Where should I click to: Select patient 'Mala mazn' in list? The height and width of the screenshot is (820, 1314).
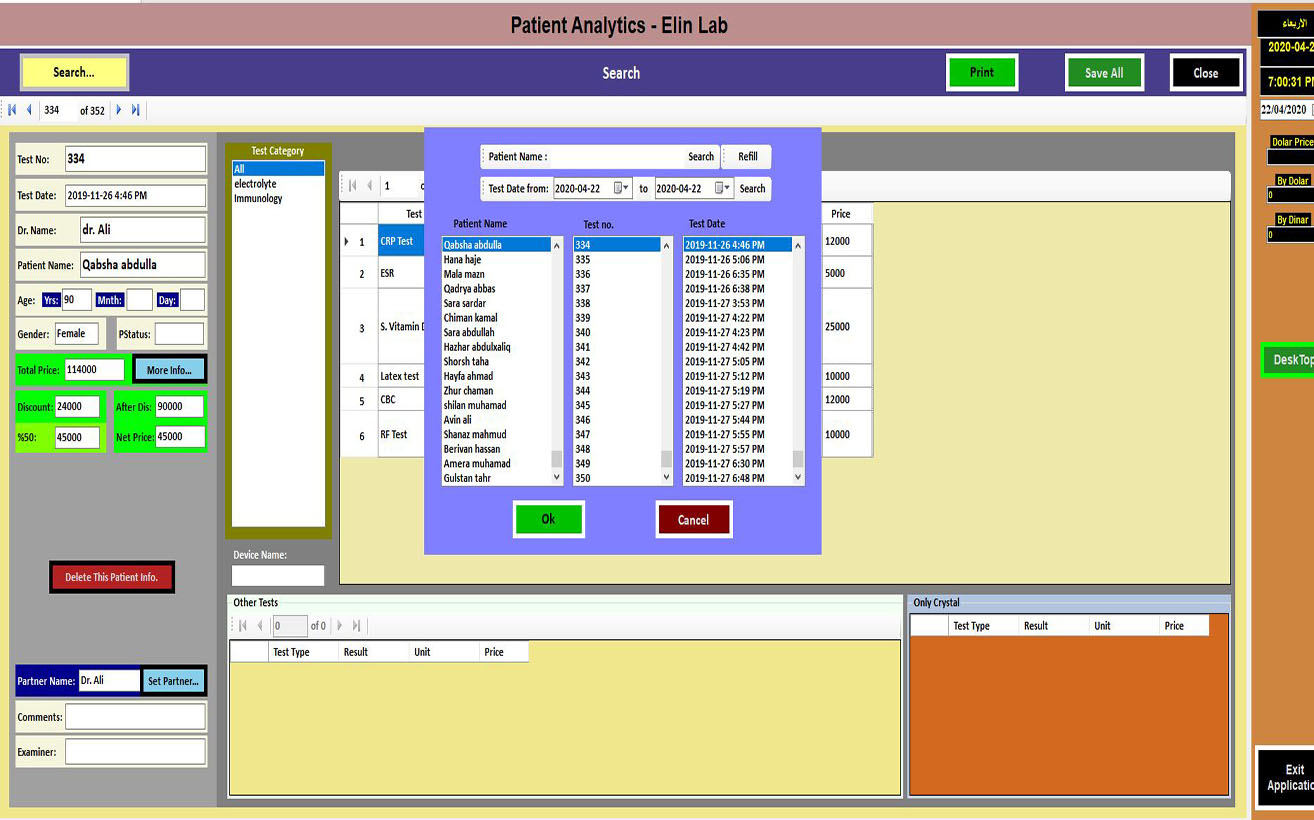coord(496,274)
